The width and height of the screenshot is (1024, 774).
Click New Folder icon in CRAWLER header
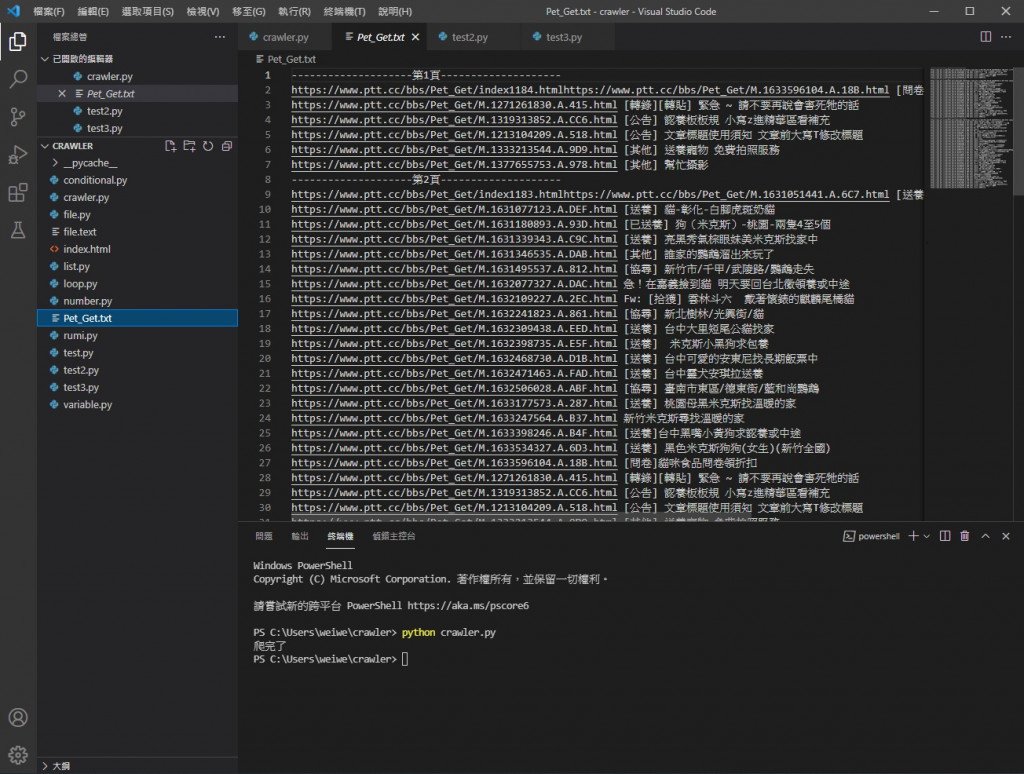coord(189,146)
